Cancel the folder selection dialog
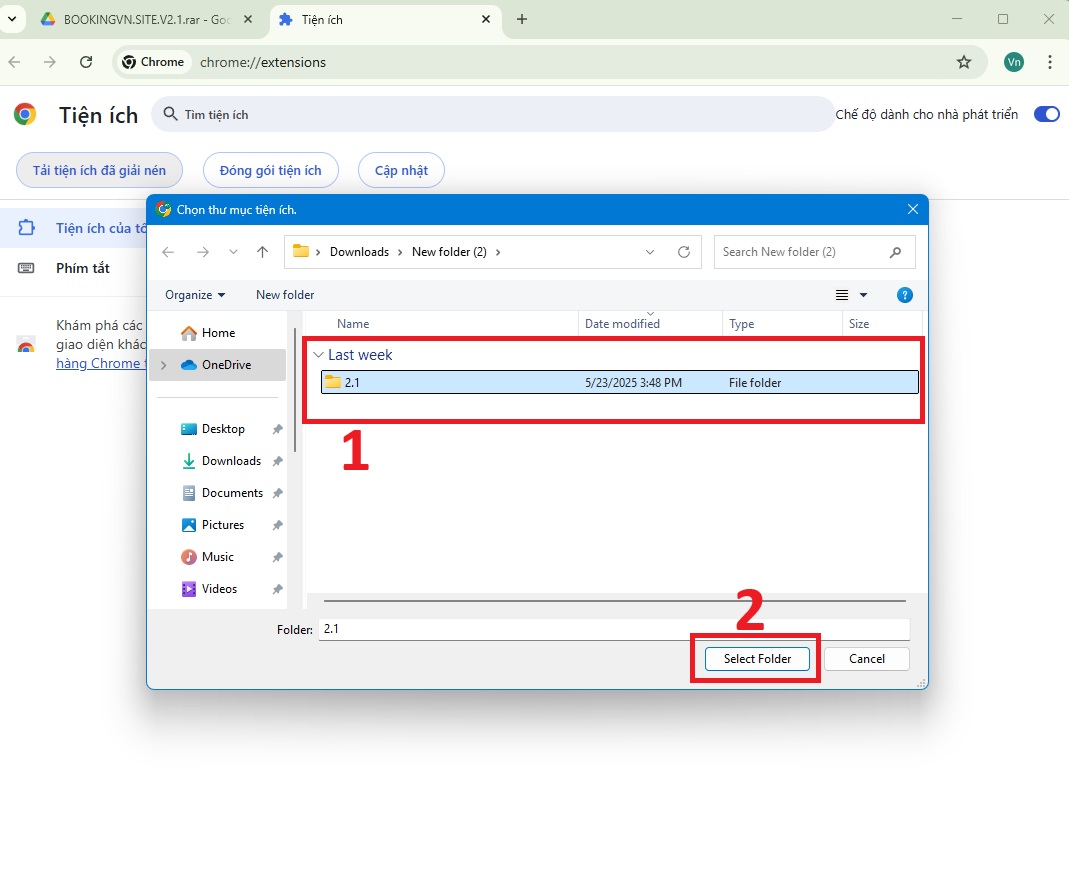Screen dimensions: 1069x871 tap(867, 658)
